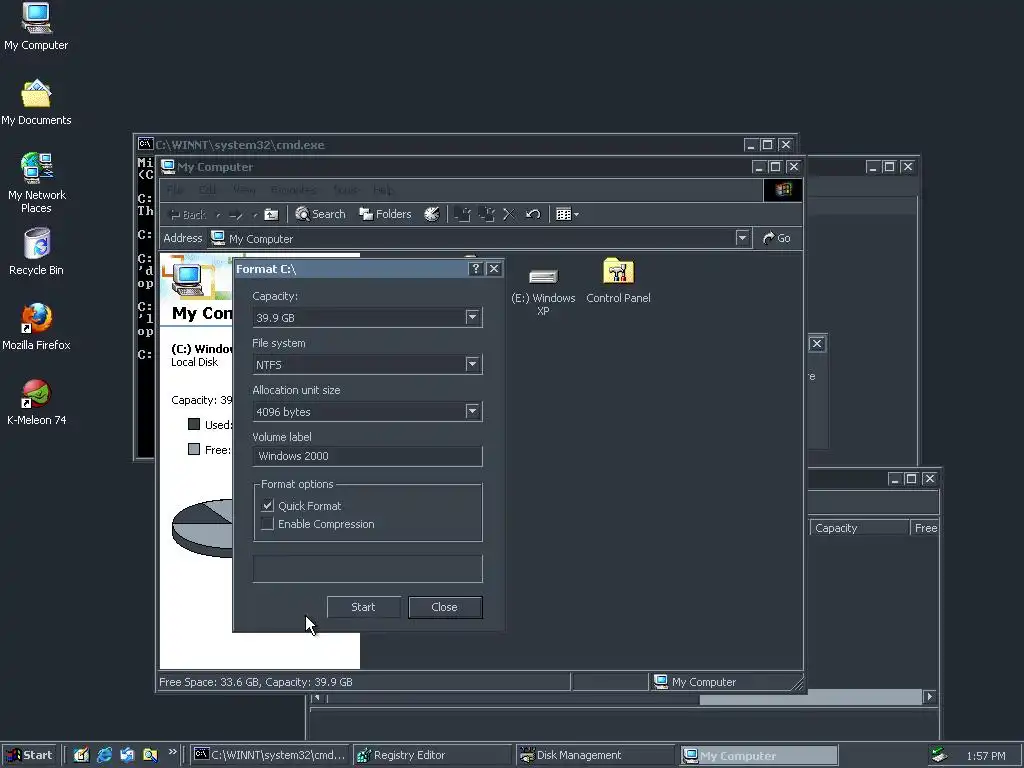Open the File menu in My Computer
The width and height of the screenshot is (1024, 768).
pyautogui.click(x=174, y=190)
